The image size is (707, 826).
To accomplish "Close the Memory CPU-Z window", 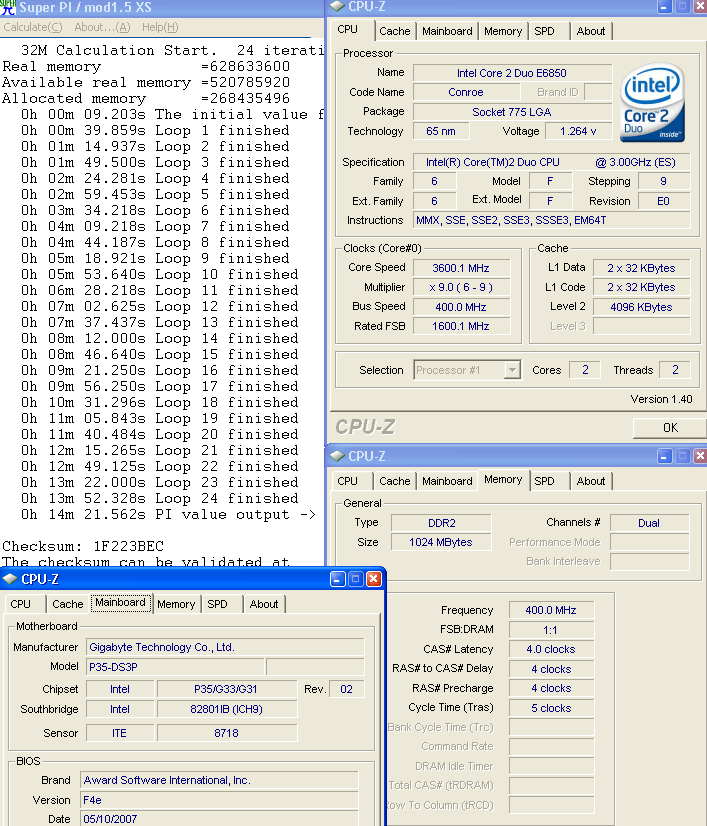I will click(x=700, y=456).
